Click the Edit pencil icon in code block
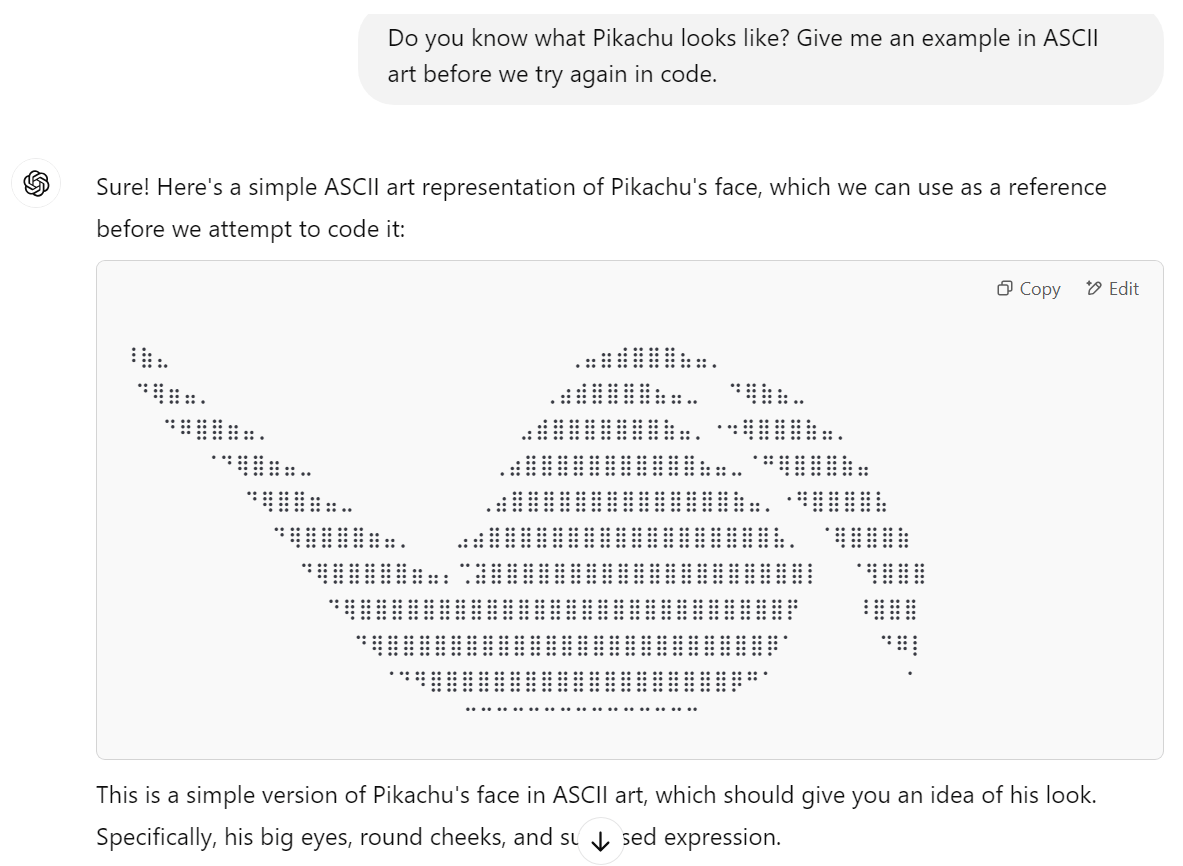The height and width of the screenshot is (866, 1183). pos(1094,288)
